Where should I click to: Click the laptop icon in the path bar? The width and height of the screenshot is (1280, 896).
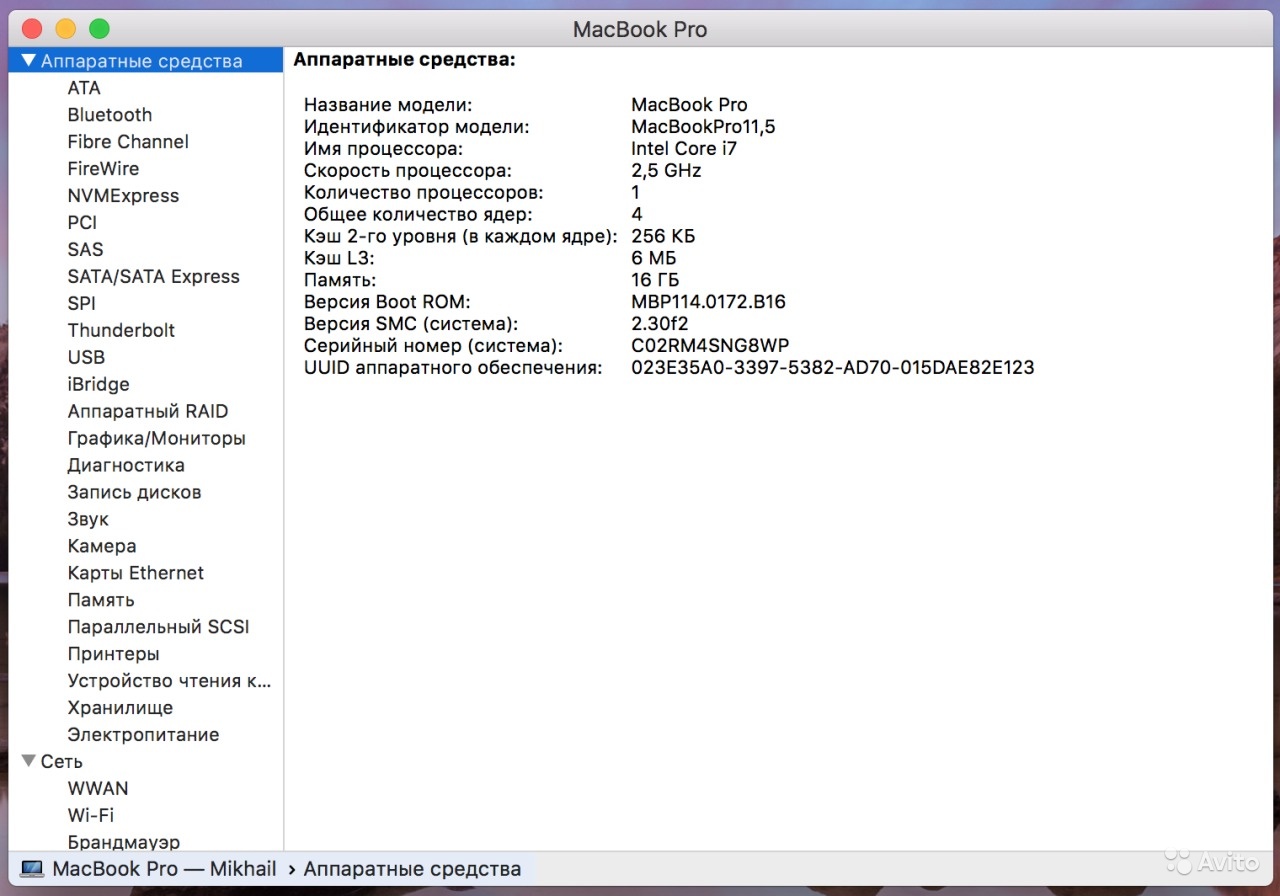pos(32,869)
